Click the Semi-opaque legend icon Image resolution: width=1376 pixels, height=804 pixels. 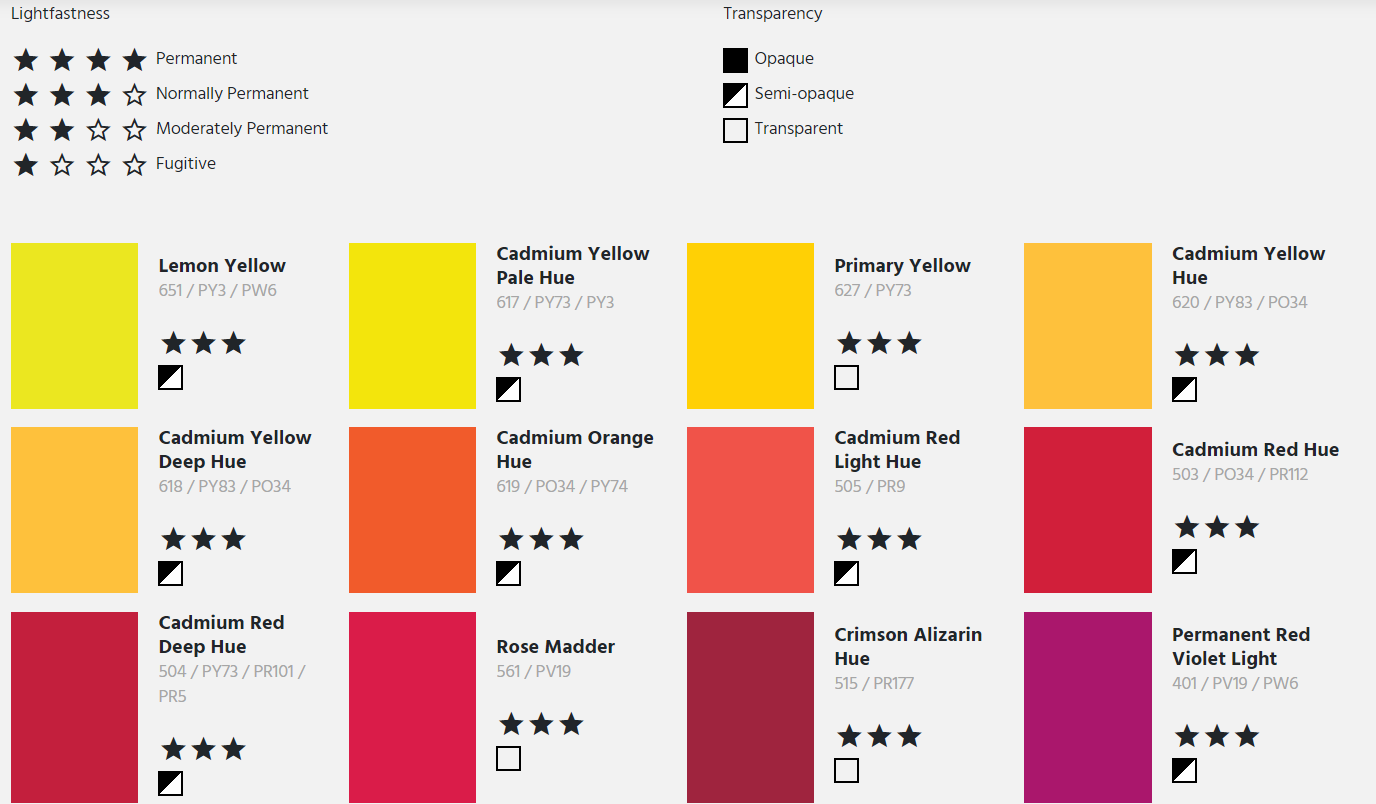[x=735, y=95]
